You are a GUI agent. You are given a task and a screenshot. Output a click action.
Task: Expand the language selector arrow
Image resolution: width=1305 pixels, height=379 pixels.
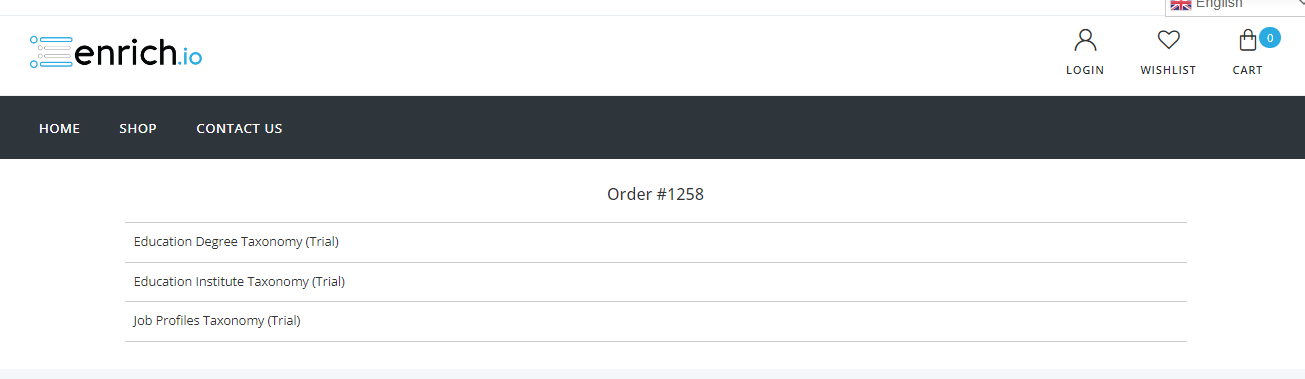click(1300, 4)
